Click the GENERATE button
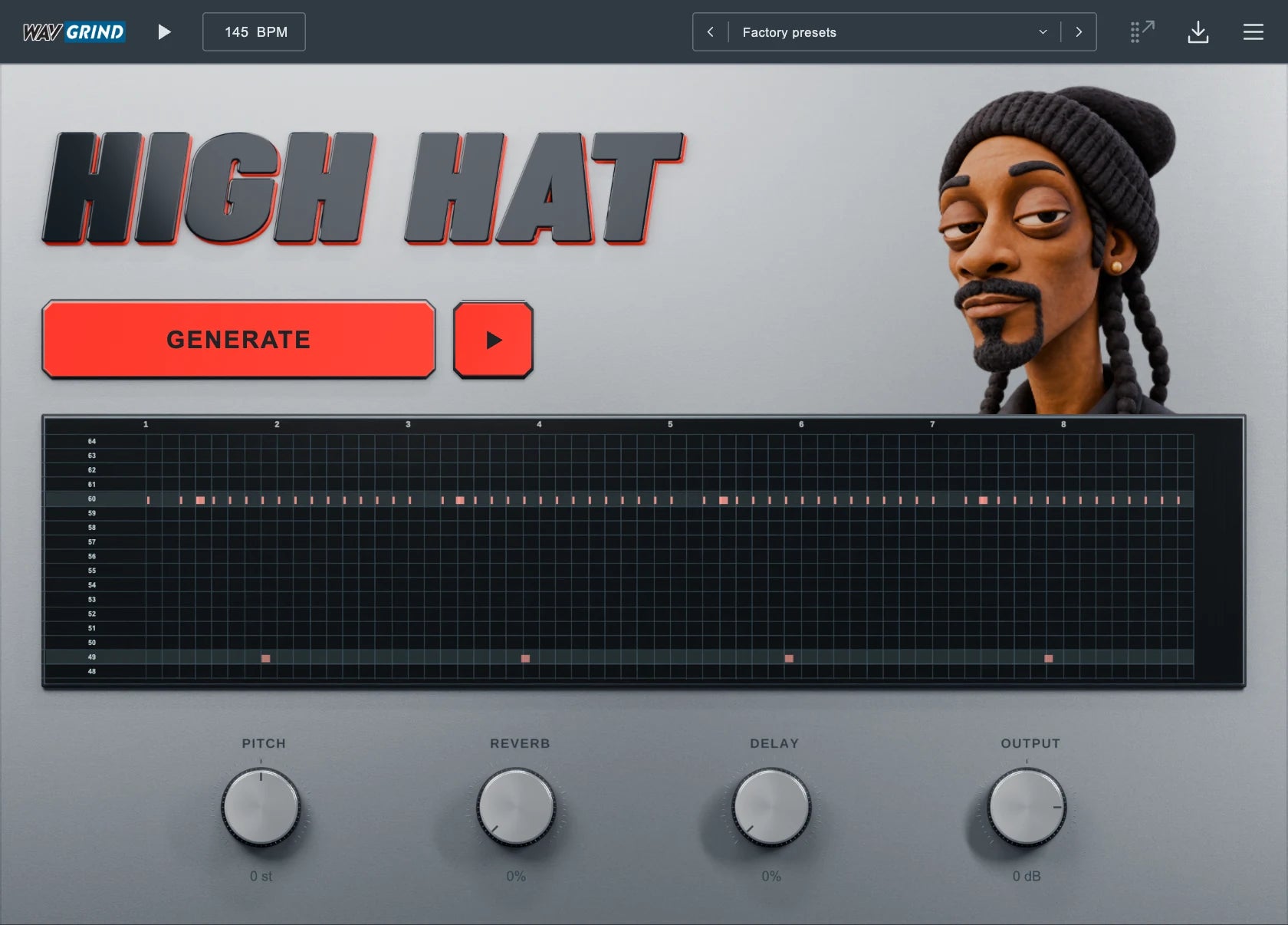The image size is (1288, 925). point(238,339)
